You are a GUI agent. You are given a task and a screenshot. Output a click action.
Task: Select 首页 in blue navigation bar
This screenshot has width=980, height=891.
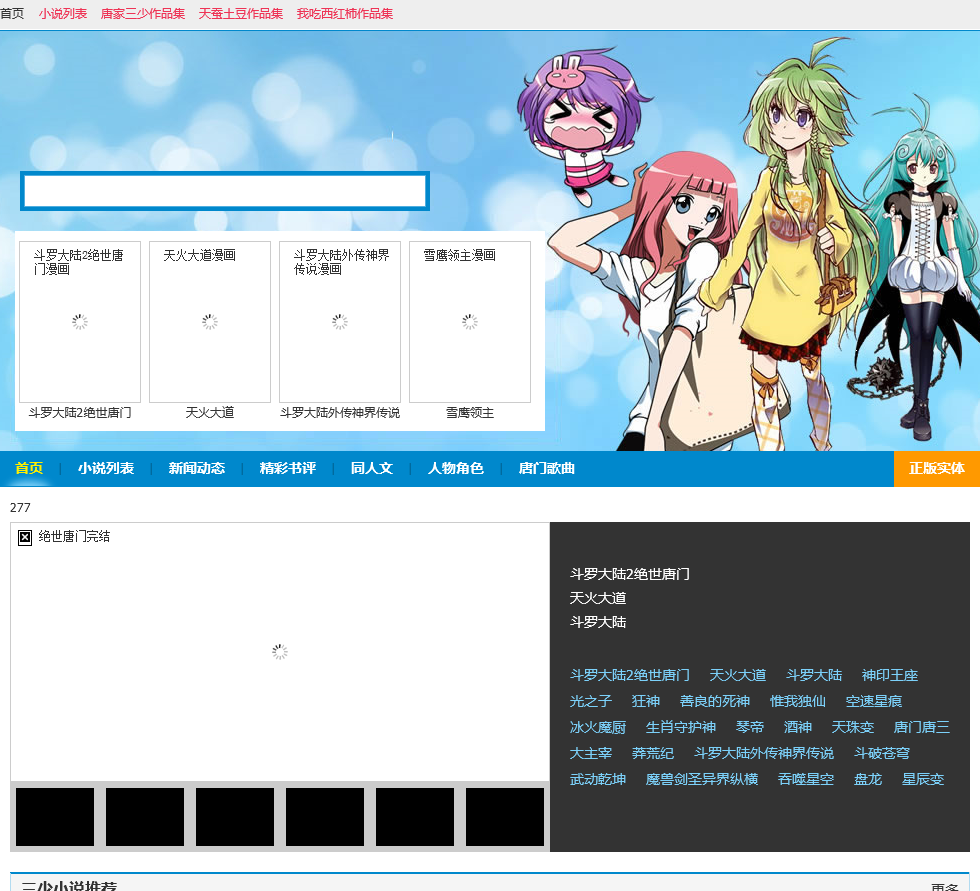[29, 468]
